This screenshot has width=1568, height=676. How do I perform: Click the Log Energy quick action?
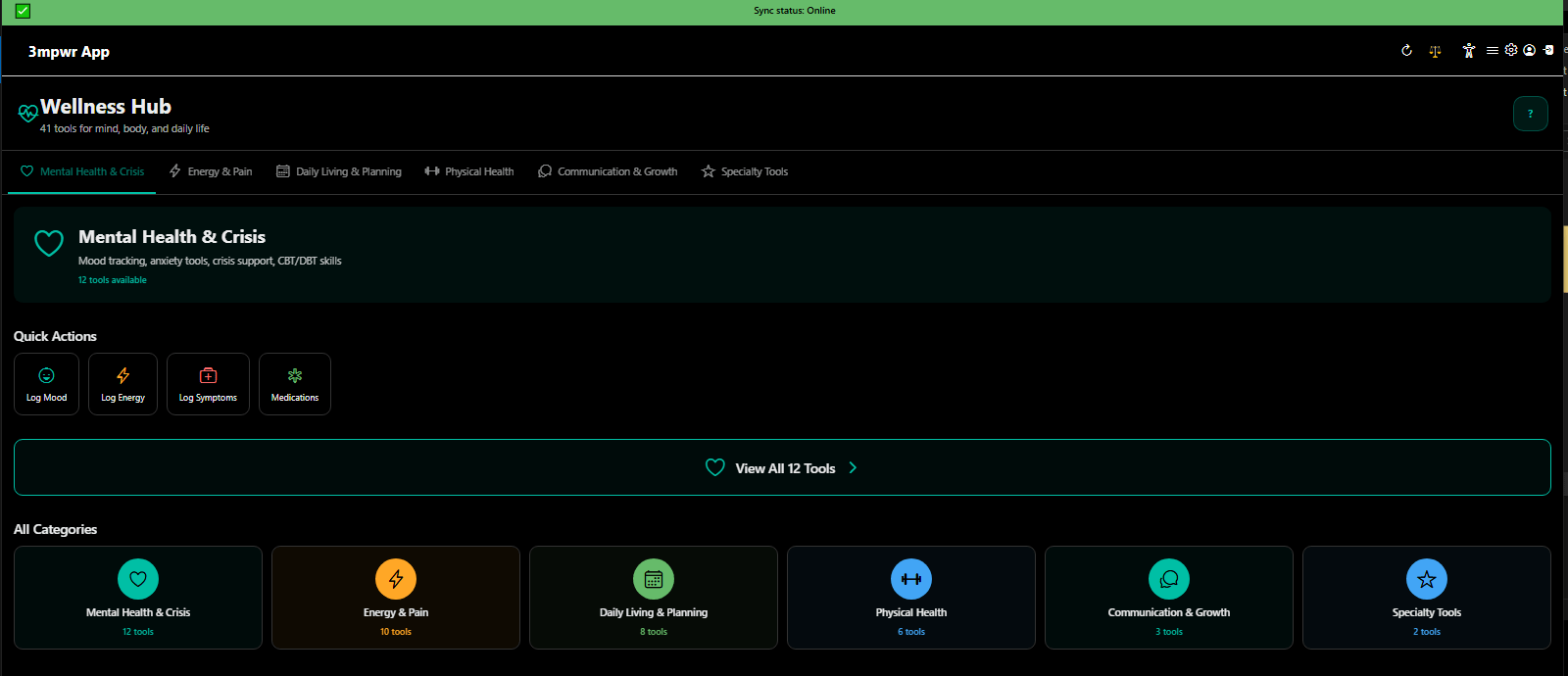click(x=122, y=384)
